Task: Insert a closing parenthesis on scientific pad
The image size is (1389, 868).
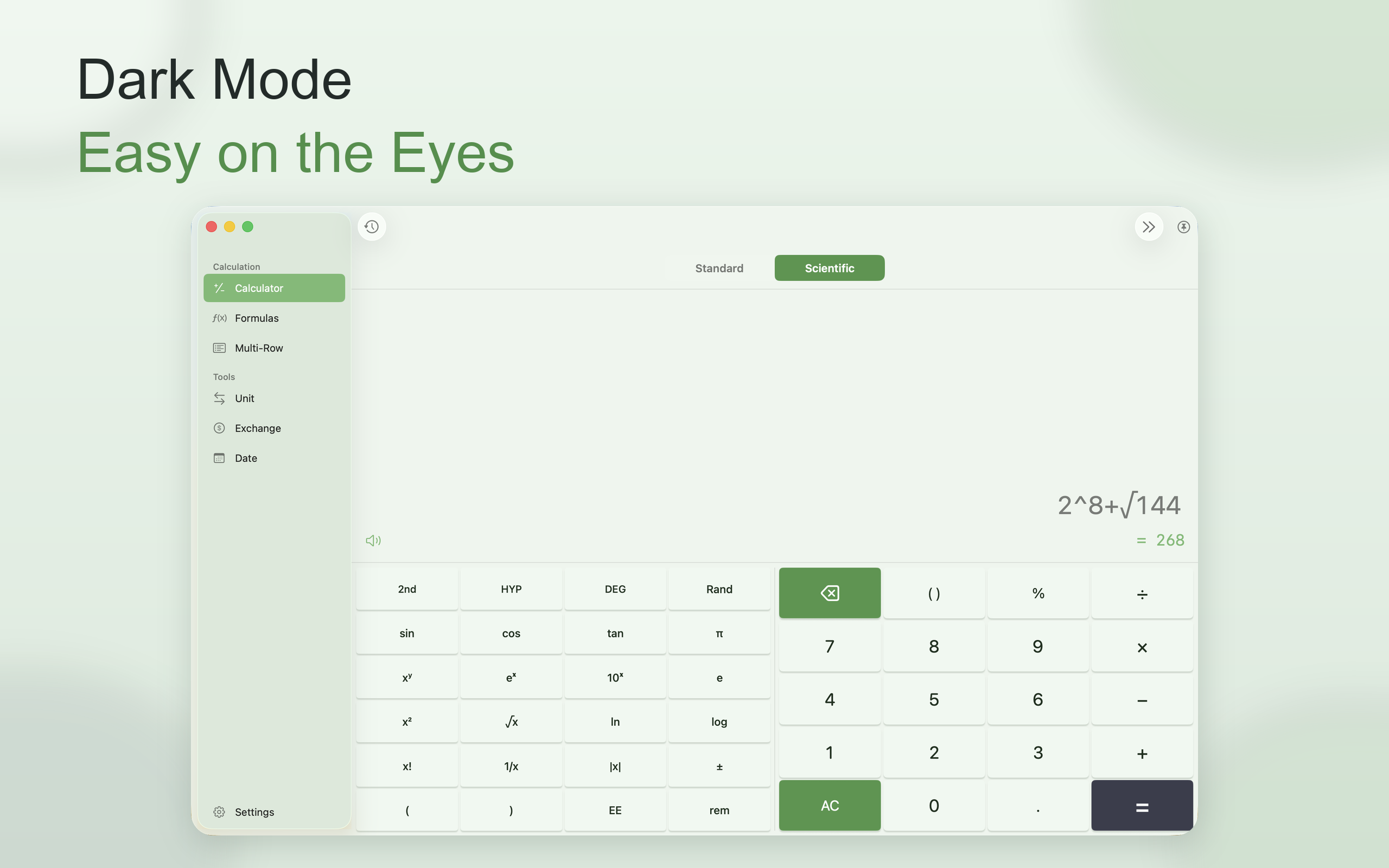Action: (511, 810)
